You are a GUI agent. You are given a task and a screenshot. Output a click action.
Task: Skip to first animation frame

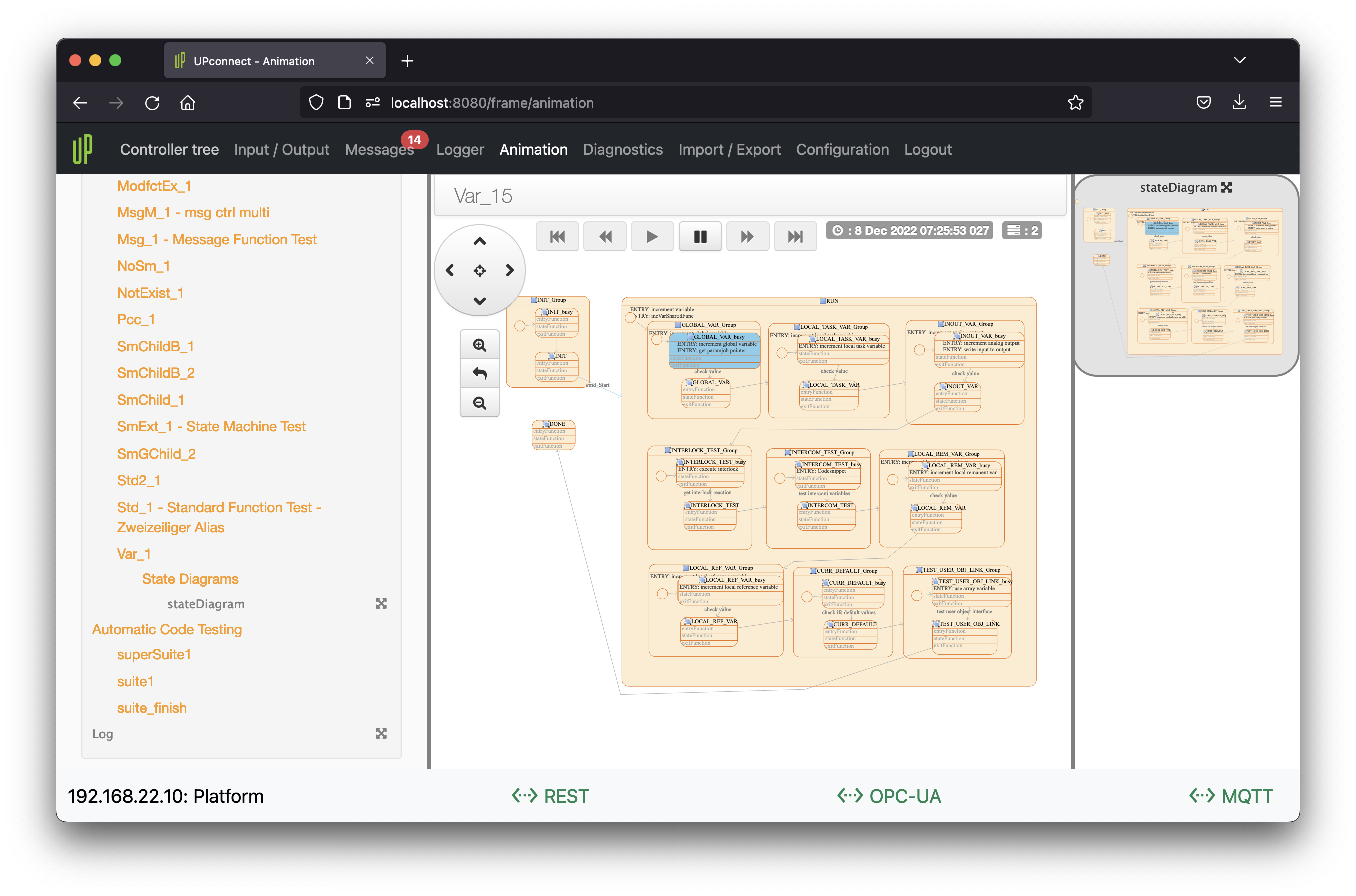click(557, 237)
